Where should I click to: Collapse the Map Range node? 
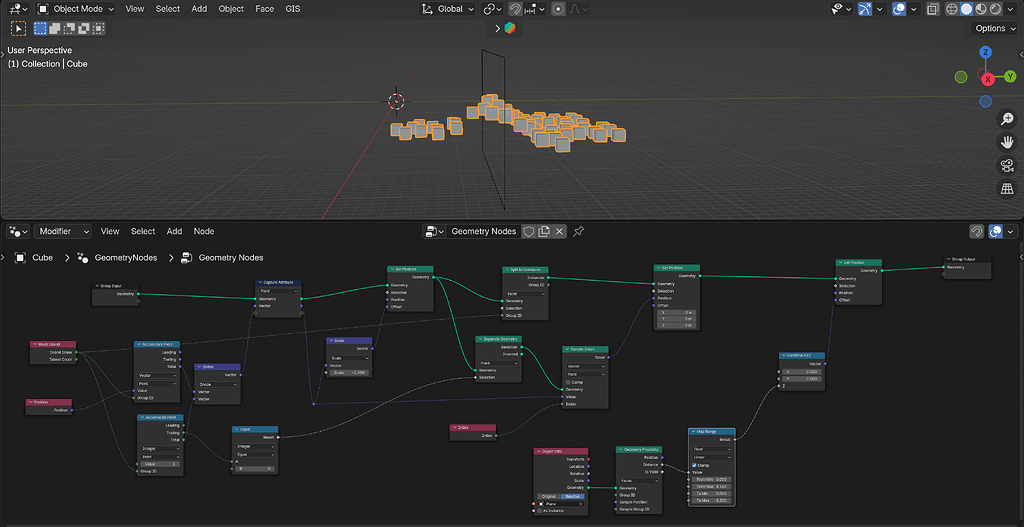click(693, 432)
